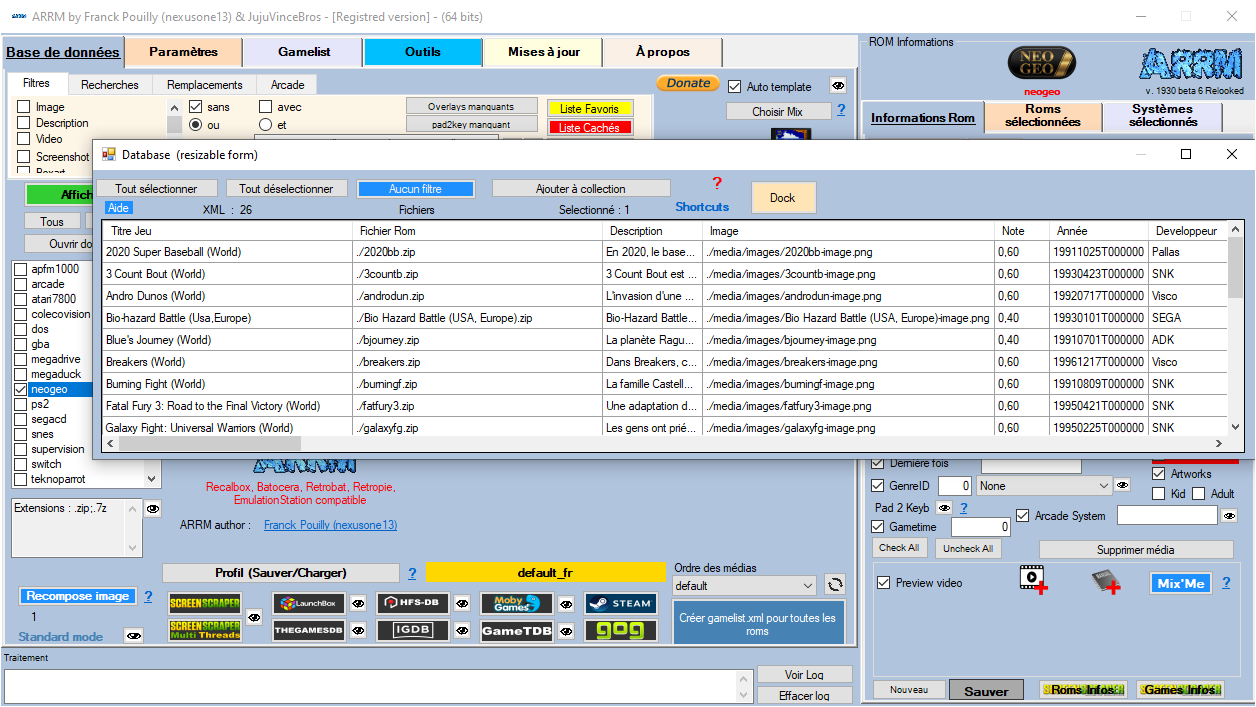Click the Steam scraper logo

click(621, 604)
